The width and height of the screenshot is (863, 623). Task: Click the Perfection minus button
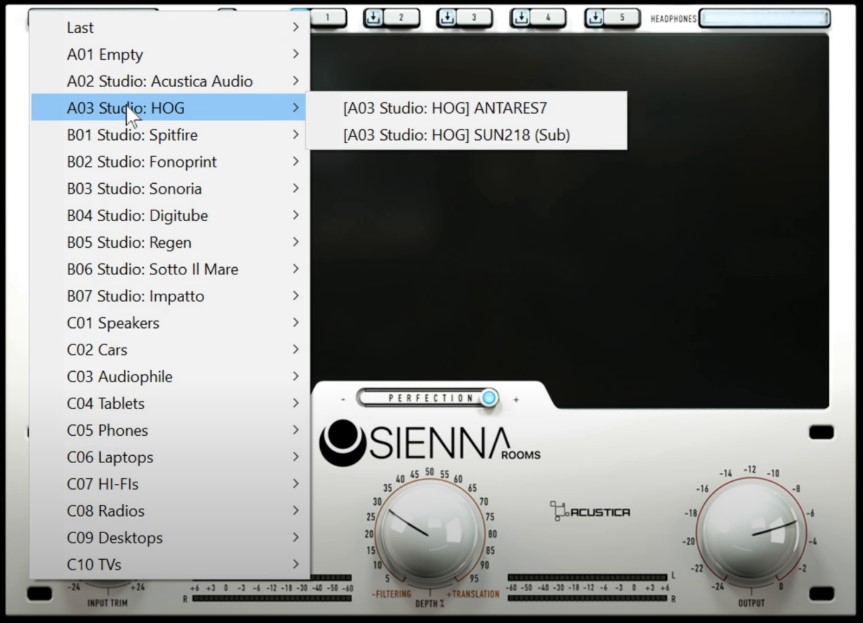[343, 399]
